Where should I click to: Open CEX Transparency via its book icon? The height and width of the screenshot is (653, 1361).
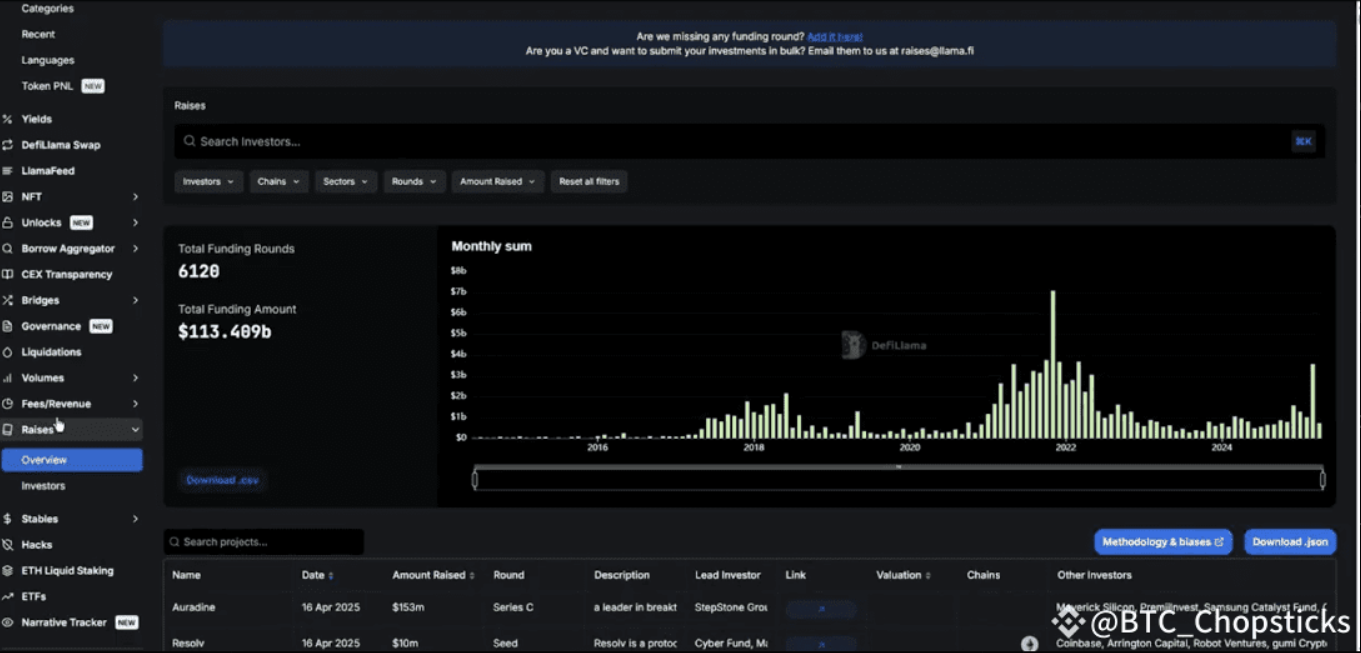tap(8, 274)
